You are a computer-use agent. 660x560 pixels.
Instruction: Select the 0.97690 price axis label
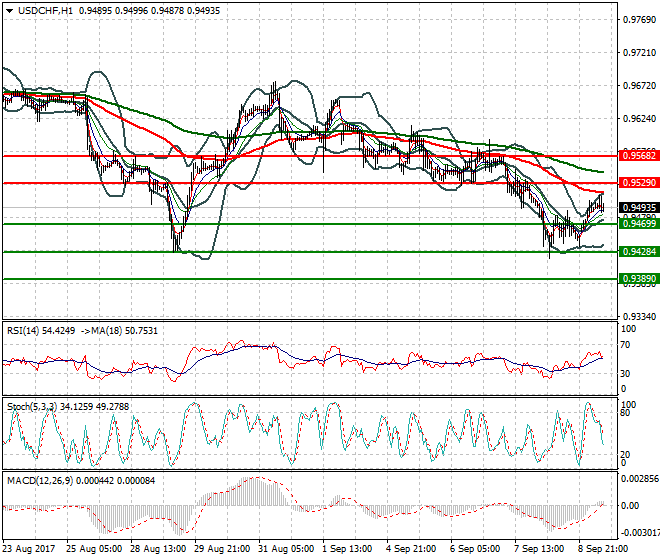[x=639, y=20]
